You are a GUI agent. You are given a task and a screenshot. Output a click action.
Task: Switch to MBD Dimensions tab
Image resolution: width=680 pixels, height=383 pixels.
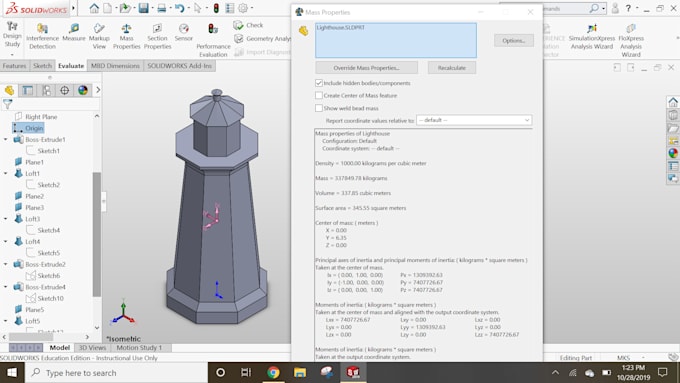[x=115, y=66]
